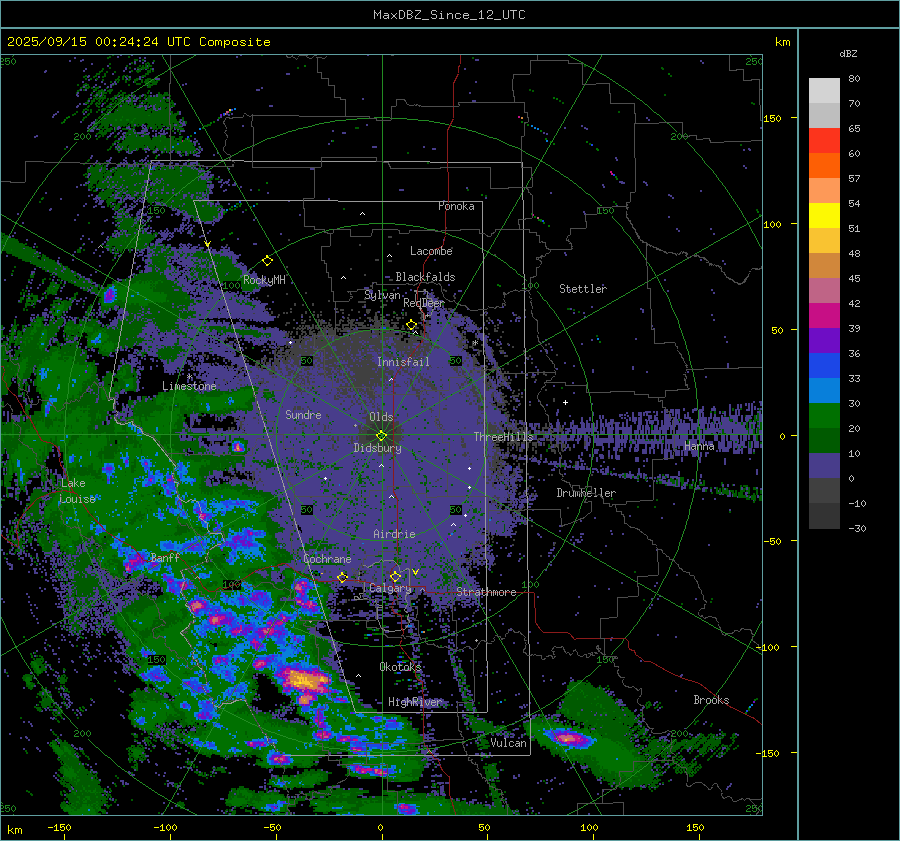Select the Blackfalds label
The width and height of the screenshot is (900, 841).
pyautogui.click(x=425, y=277)
